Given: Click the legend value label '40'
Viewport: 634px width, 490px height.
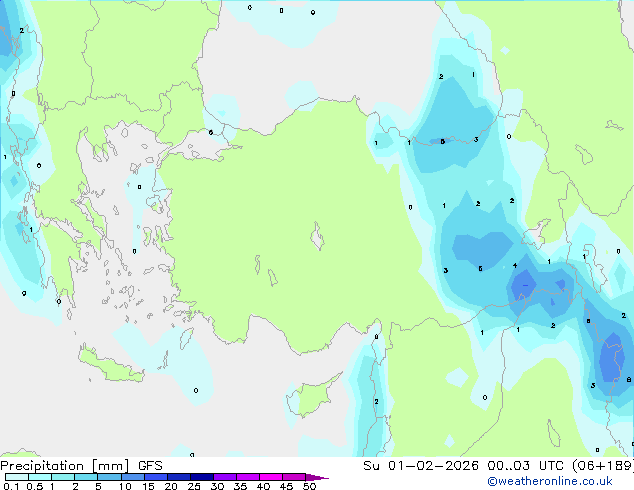Looking at the screenshot, I should 263,486.
